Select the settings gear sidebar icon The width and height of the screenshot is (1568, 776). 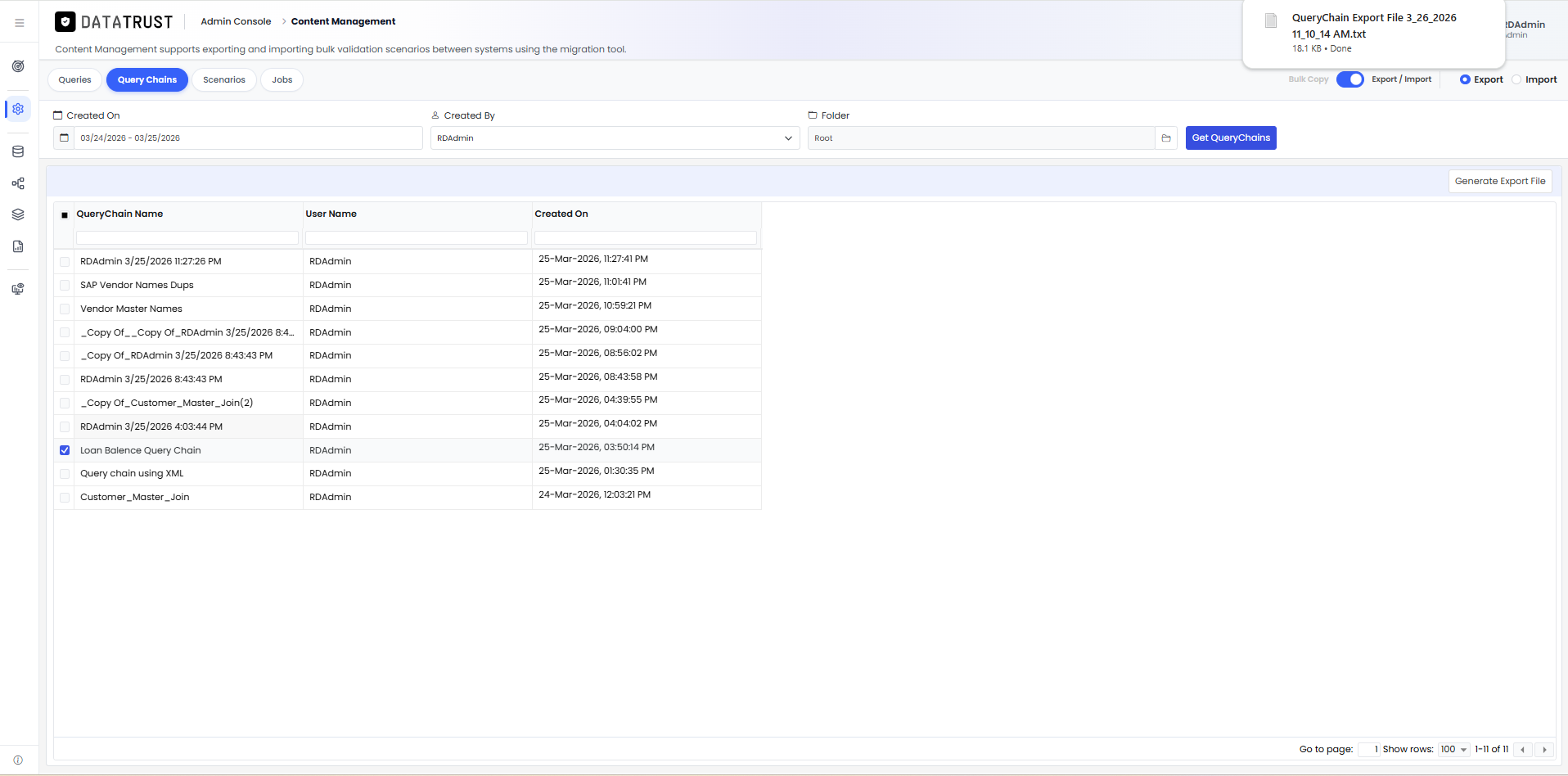(x=18, y=109)
